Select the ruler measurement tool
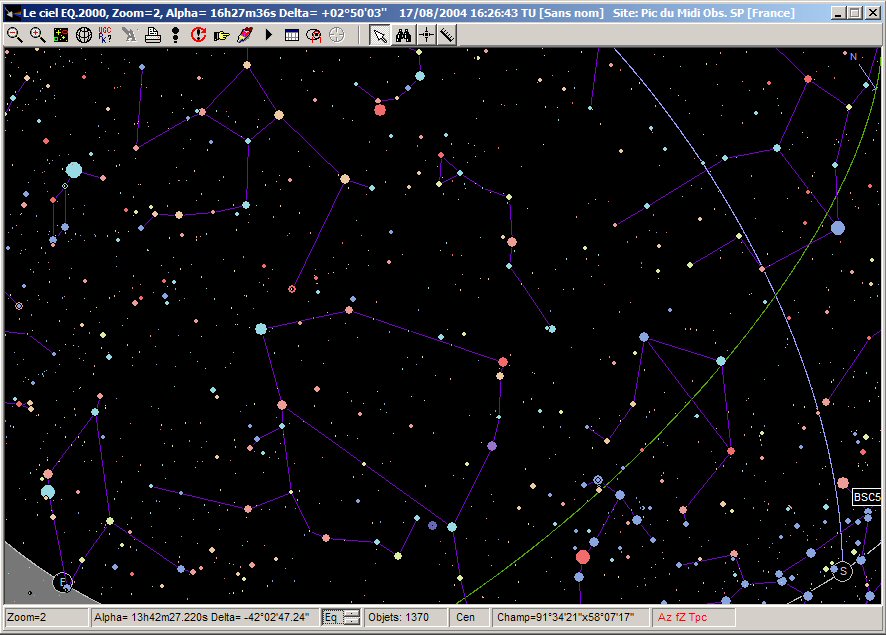Viewport: 886px width, 635px height. pyautogui.click(x=448, y=36)
